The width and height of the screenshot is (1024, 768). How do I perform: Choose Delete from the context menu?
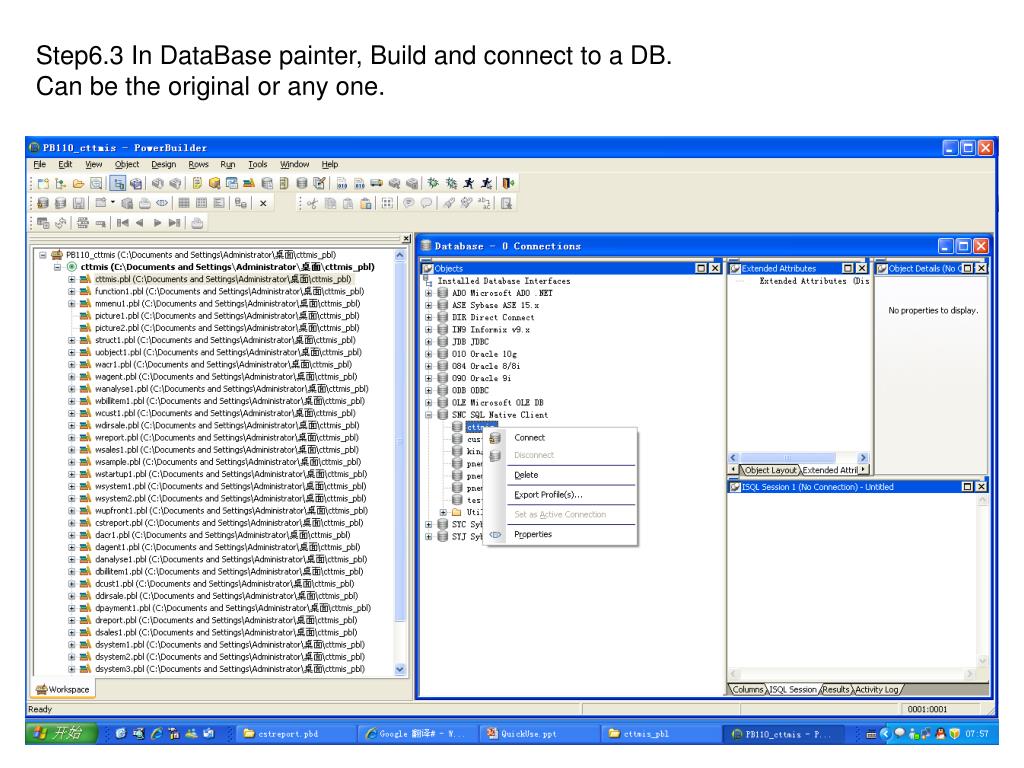tap(561, 475)
